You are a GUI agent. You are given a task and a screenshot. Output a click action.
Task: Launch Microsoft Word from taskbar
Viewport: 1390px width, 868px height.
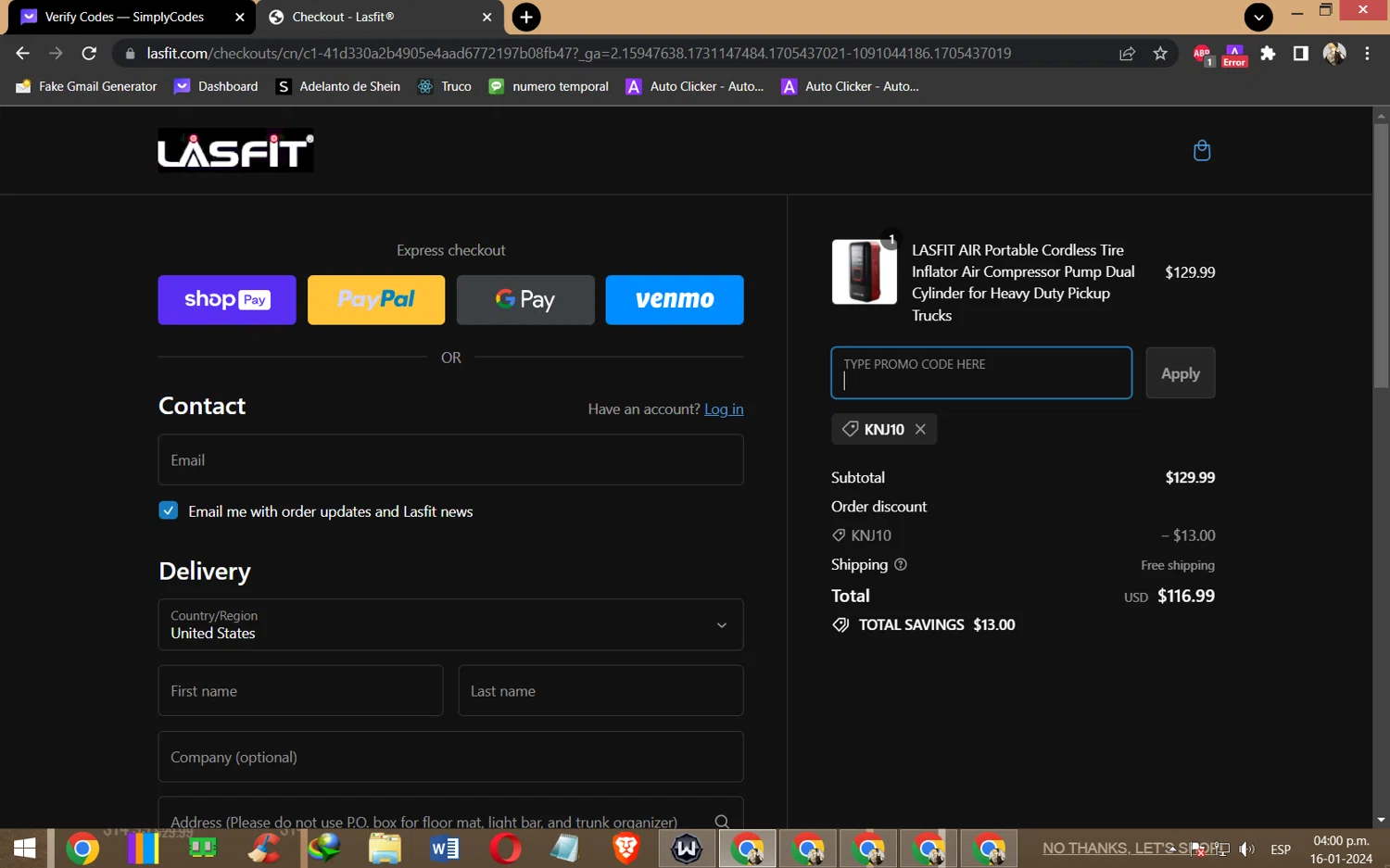click(x=445, y=848)
